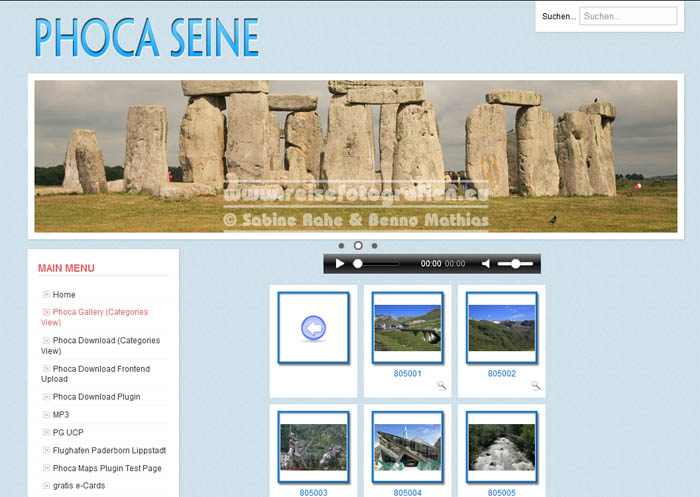Focus the Suchen search field
Viewport: 700px width, 497px height.
pyautogui.click(x=628, y=16)
